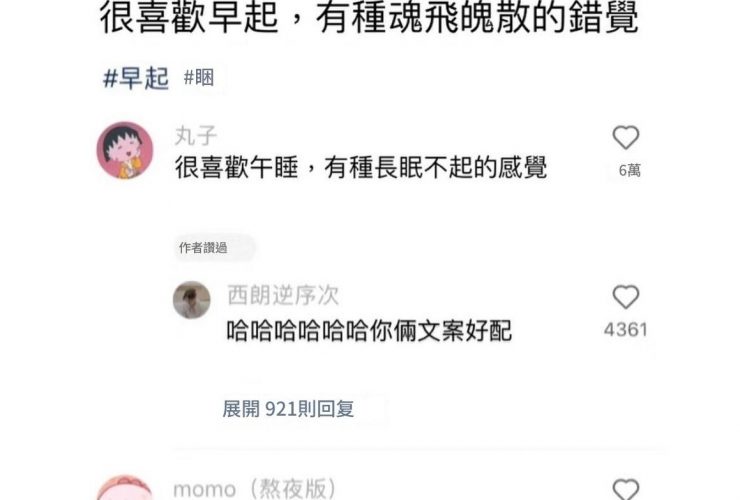The image size is (740, 500).
Task: Open 西朗逆序次's small profile avatar
Action: tap(192, 300)
